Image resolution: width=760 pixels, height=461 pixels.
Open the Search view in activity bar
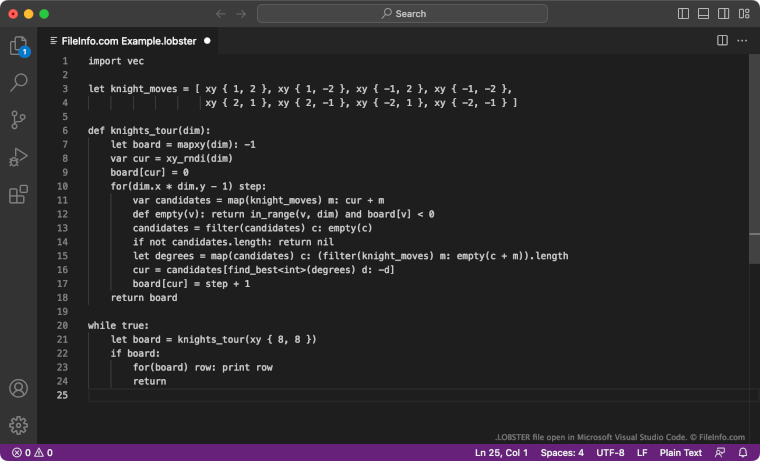point(18,83)
